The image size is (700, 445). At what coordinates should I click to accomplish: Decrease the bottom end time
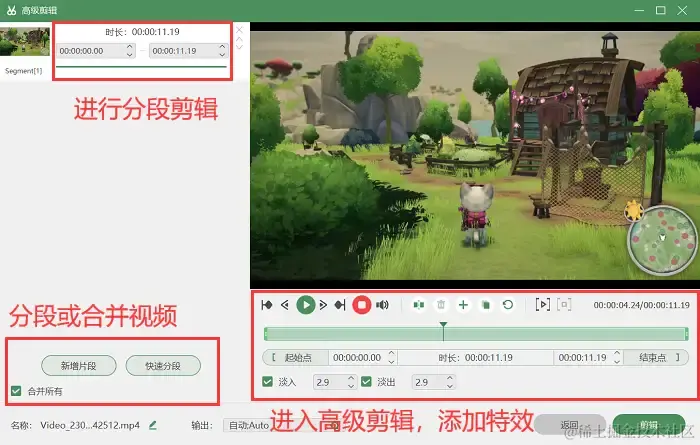pos(617,362)
